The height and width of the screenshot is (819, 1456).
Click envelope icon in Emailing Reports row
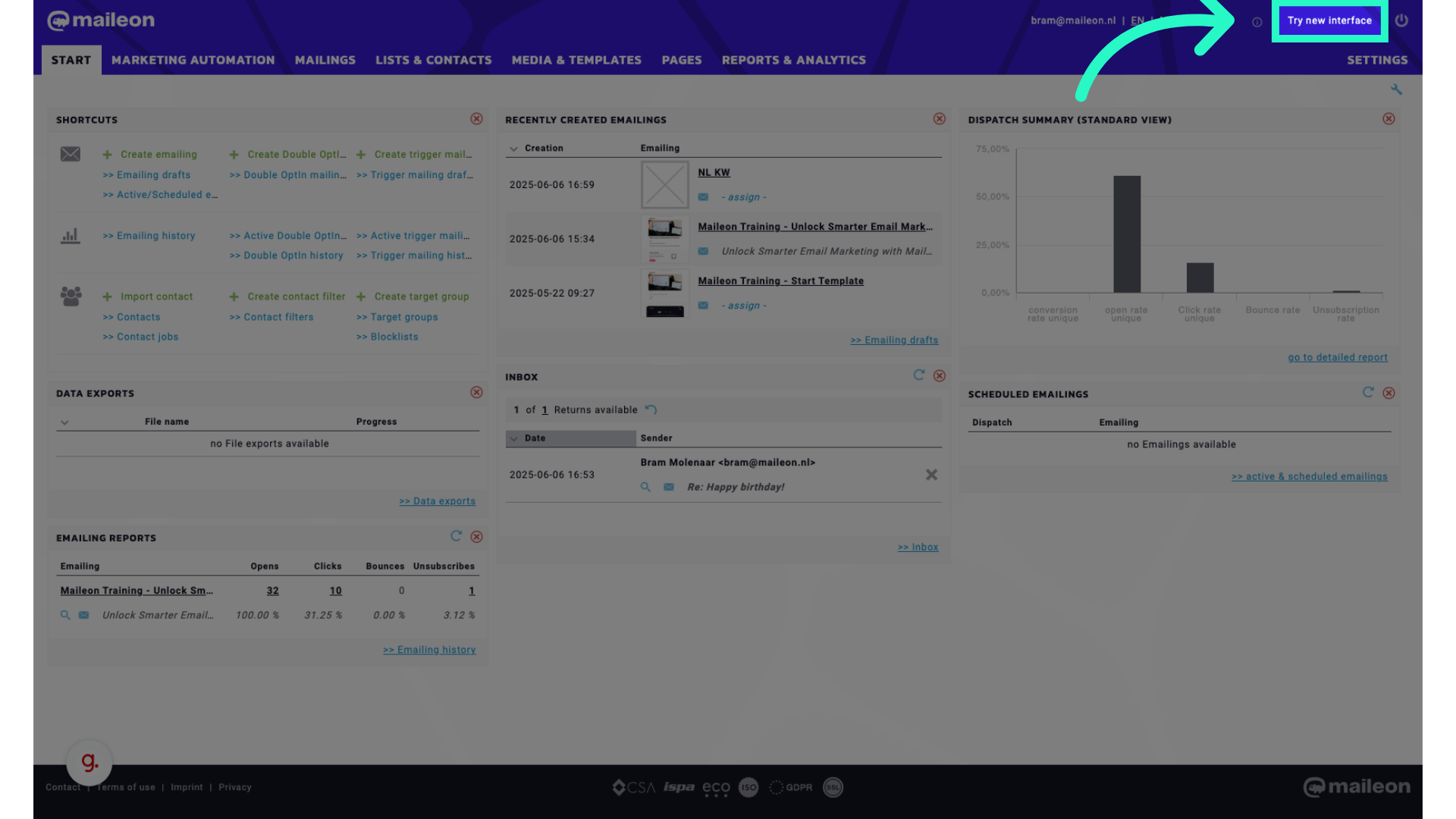pos(84,615)
